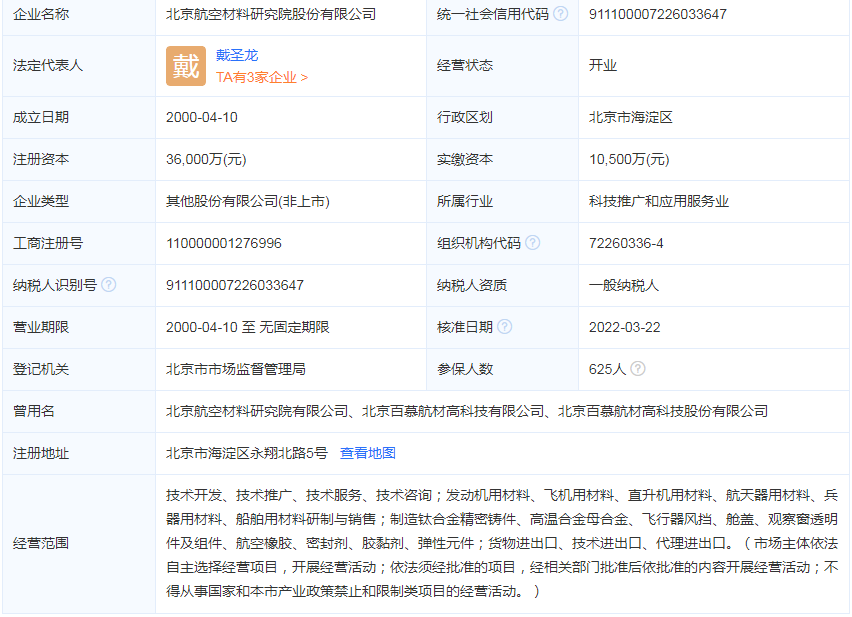Click paid-in capital 10,500万(元)
Viewport: 852px width, 617px height.
[x=629, y=159]
